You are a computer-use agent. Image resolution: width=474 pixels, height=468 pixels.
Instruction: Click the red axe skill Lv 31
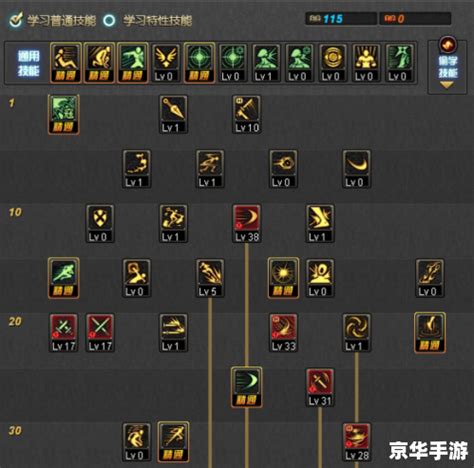point(320,387)
